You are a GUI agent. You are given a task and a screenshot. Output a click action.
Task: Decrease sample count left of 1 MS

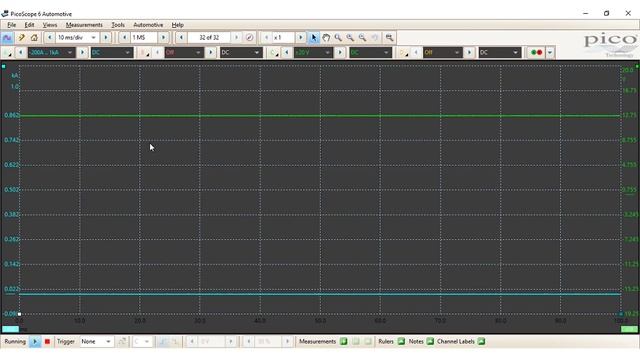click(124, 38)
